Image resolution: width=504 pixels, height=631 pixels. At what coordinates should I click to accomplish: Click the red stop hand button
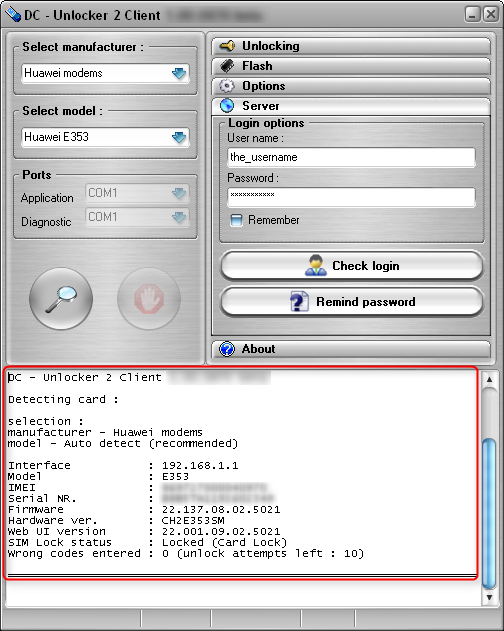(x=149, y=299)
